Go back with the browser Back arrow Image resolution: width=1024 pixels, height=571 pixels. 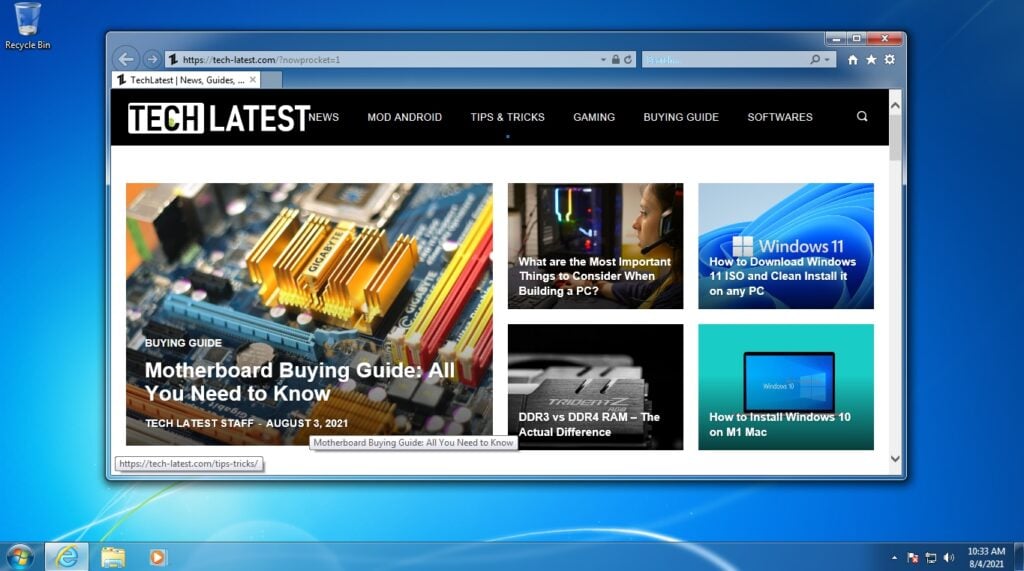[x=127, y=59]
